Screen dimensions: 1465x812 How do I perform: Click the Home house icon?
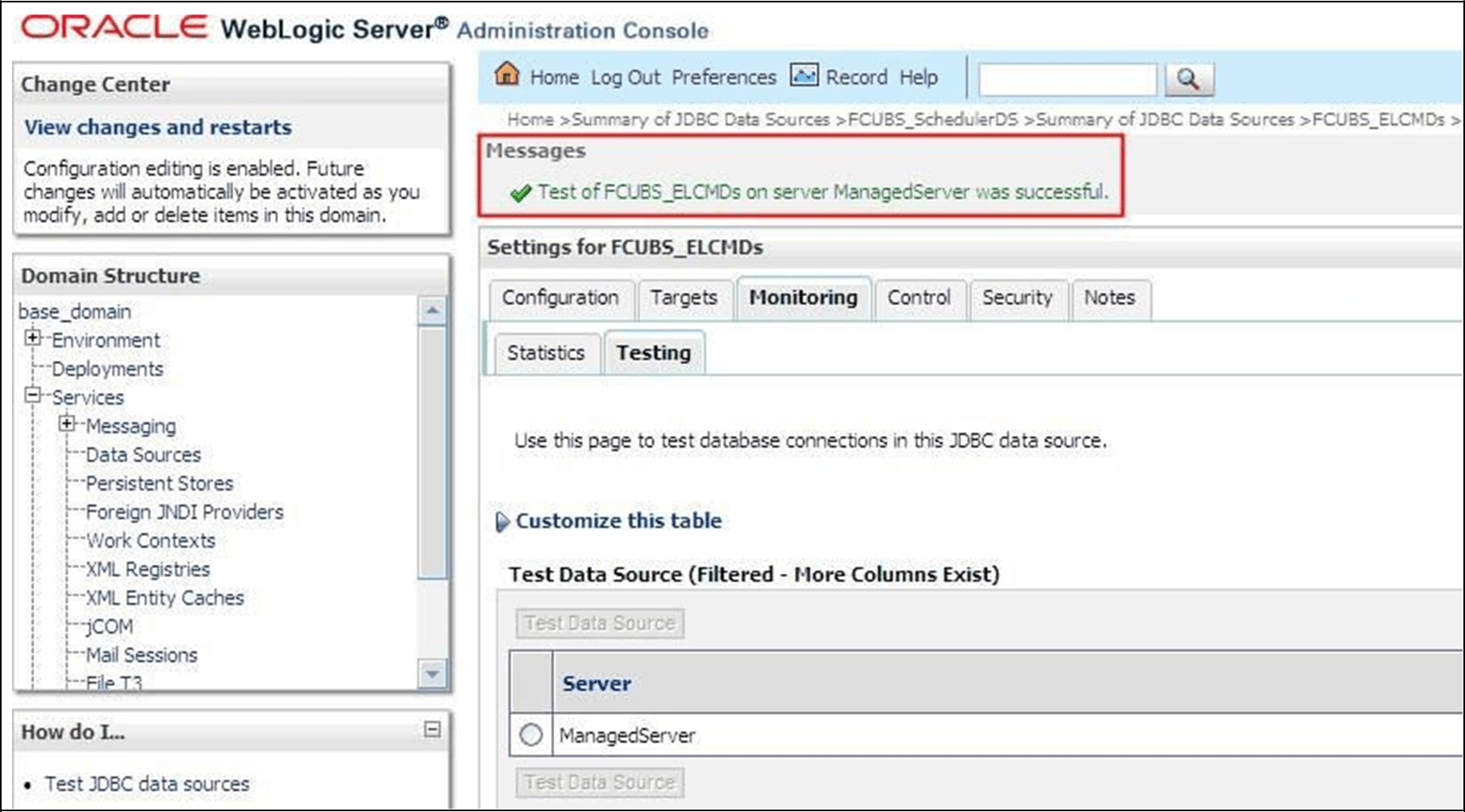tap(507, 74)
